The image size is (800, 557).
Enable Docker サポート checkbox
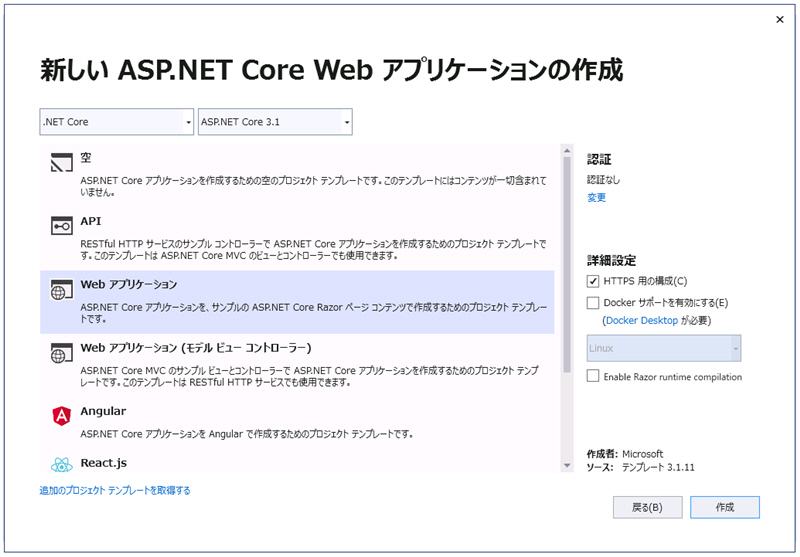click(592, 303)
